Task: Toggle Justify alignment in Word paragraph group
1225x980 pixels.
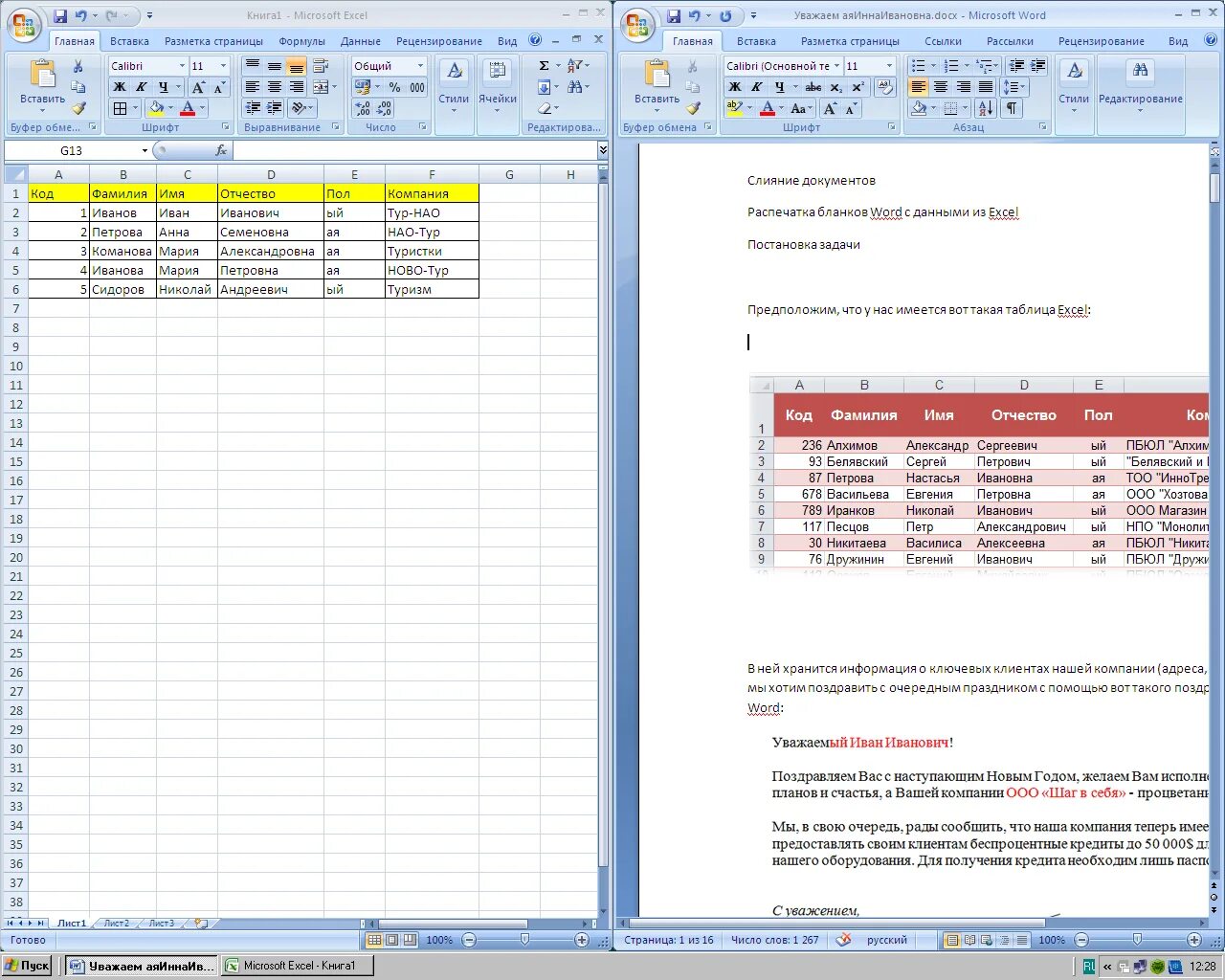Action: tap(986, 87)
